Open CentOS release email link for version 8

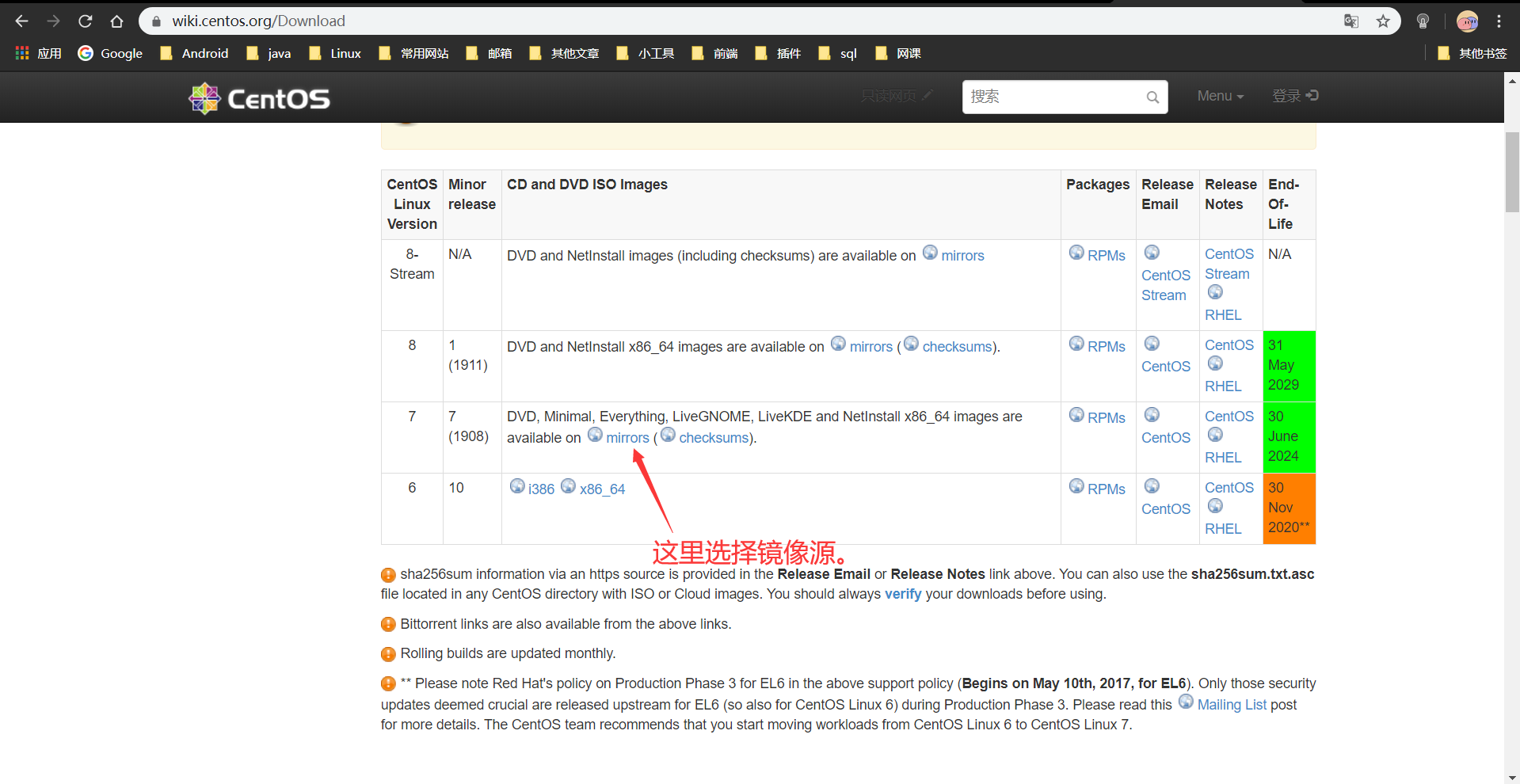[1166, 367]
